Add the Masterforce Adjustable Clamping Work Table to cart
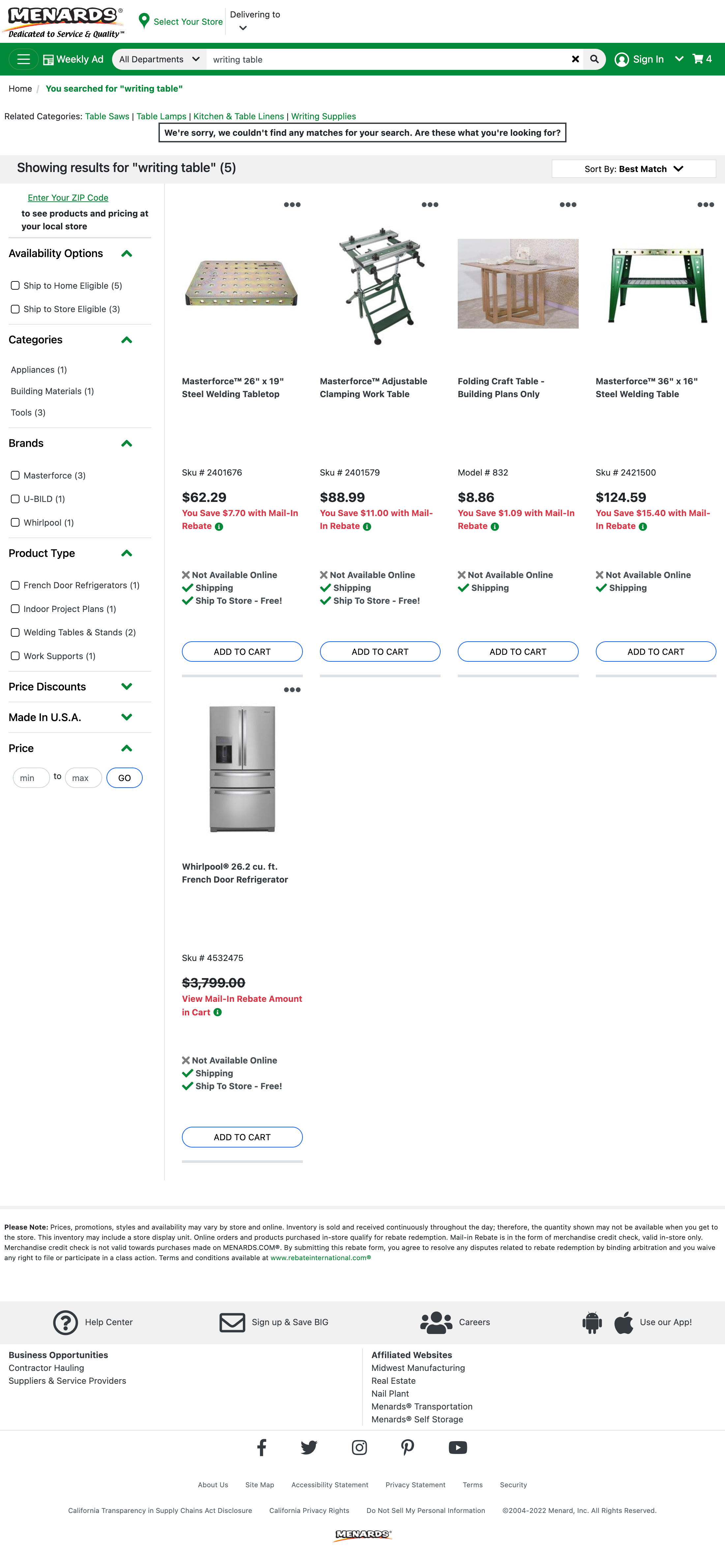This screenshot has width=725, height=1568. point(380,651)
